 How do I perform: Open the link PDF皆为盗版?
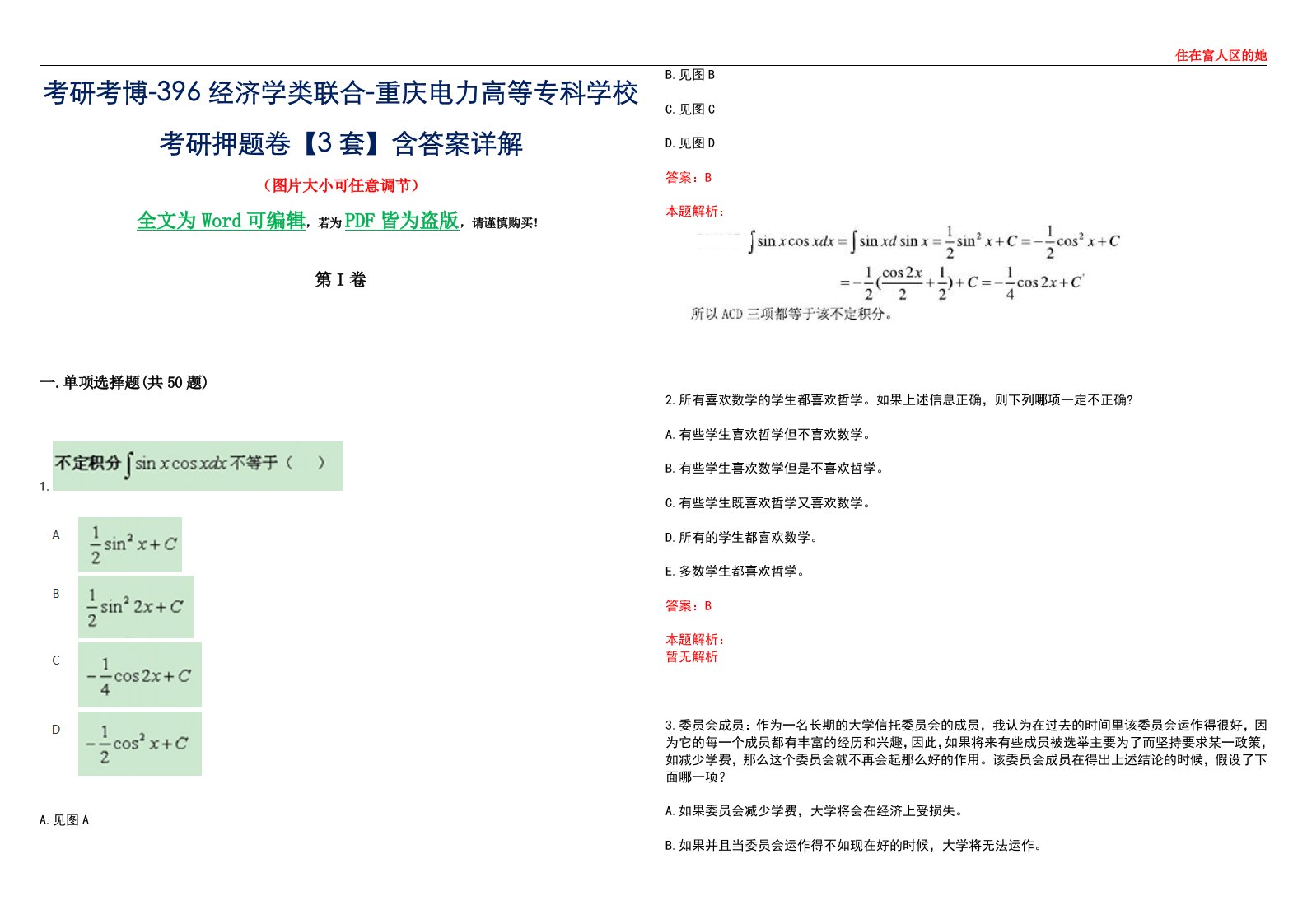(402, 221)
